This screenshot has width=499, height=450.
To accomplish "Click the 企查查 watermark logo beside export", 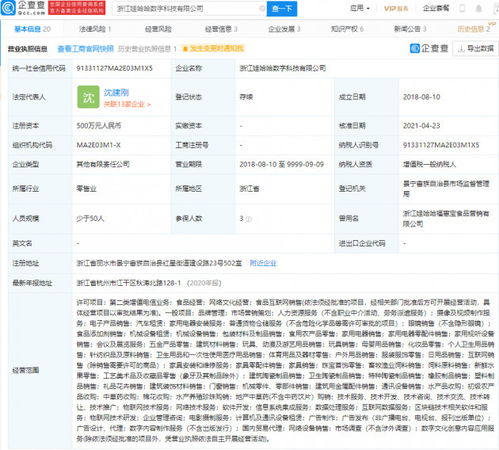I will [429, 49].
